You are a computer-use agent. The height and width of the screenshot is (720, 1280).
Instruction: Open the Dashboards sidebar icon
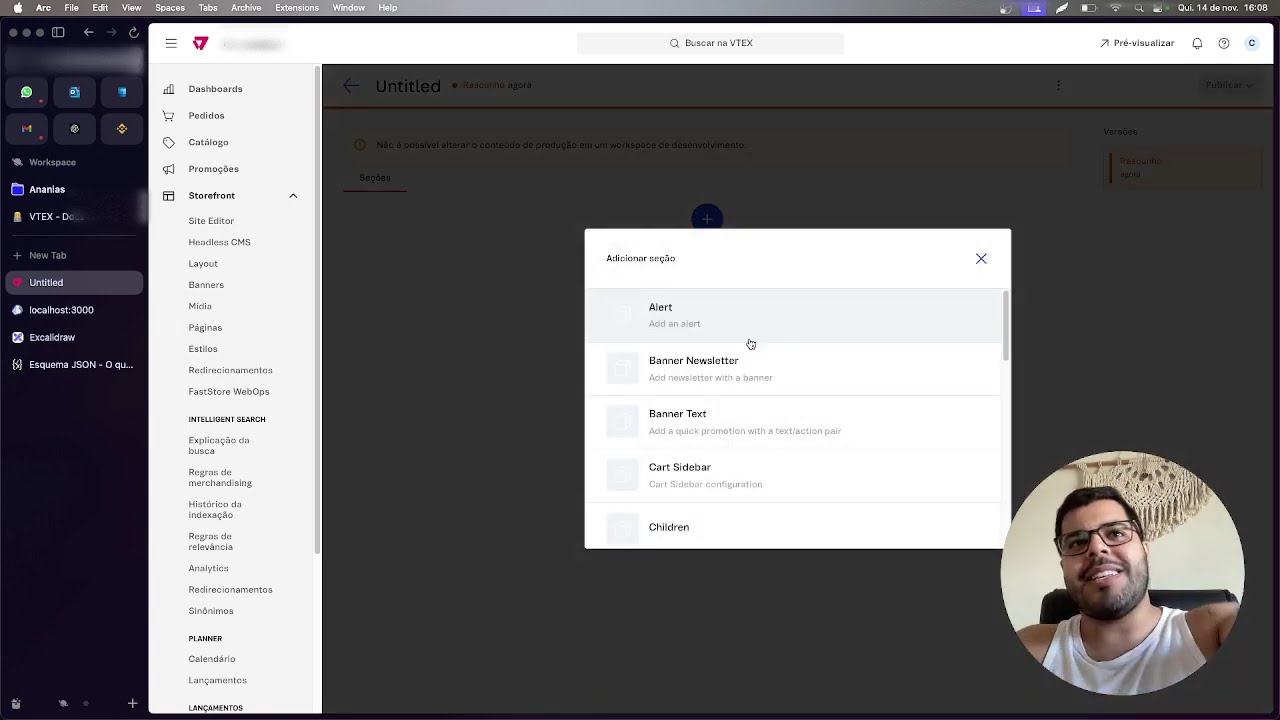click(168, 89)
